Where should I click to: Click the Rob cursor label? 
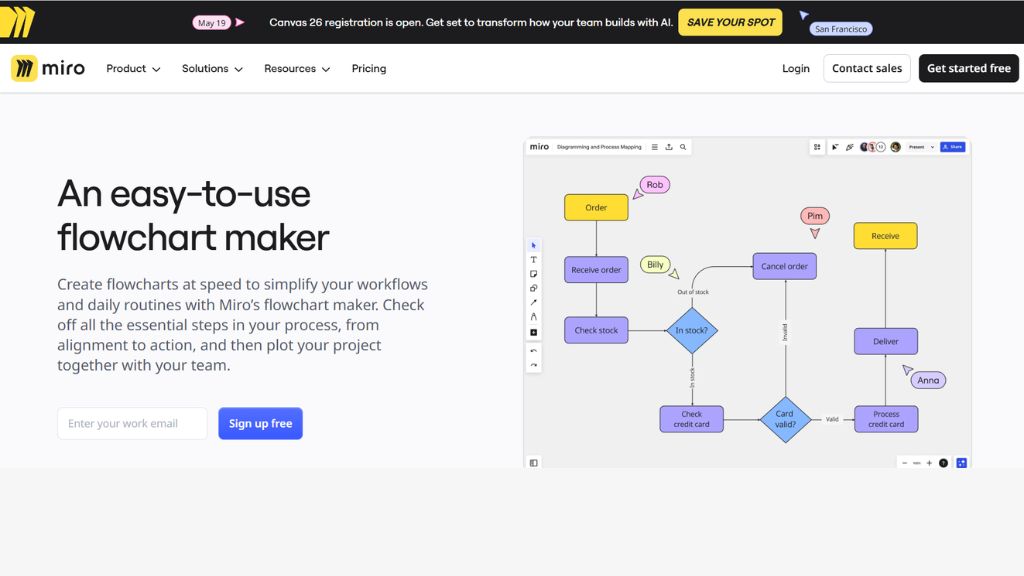pos(655,185)
